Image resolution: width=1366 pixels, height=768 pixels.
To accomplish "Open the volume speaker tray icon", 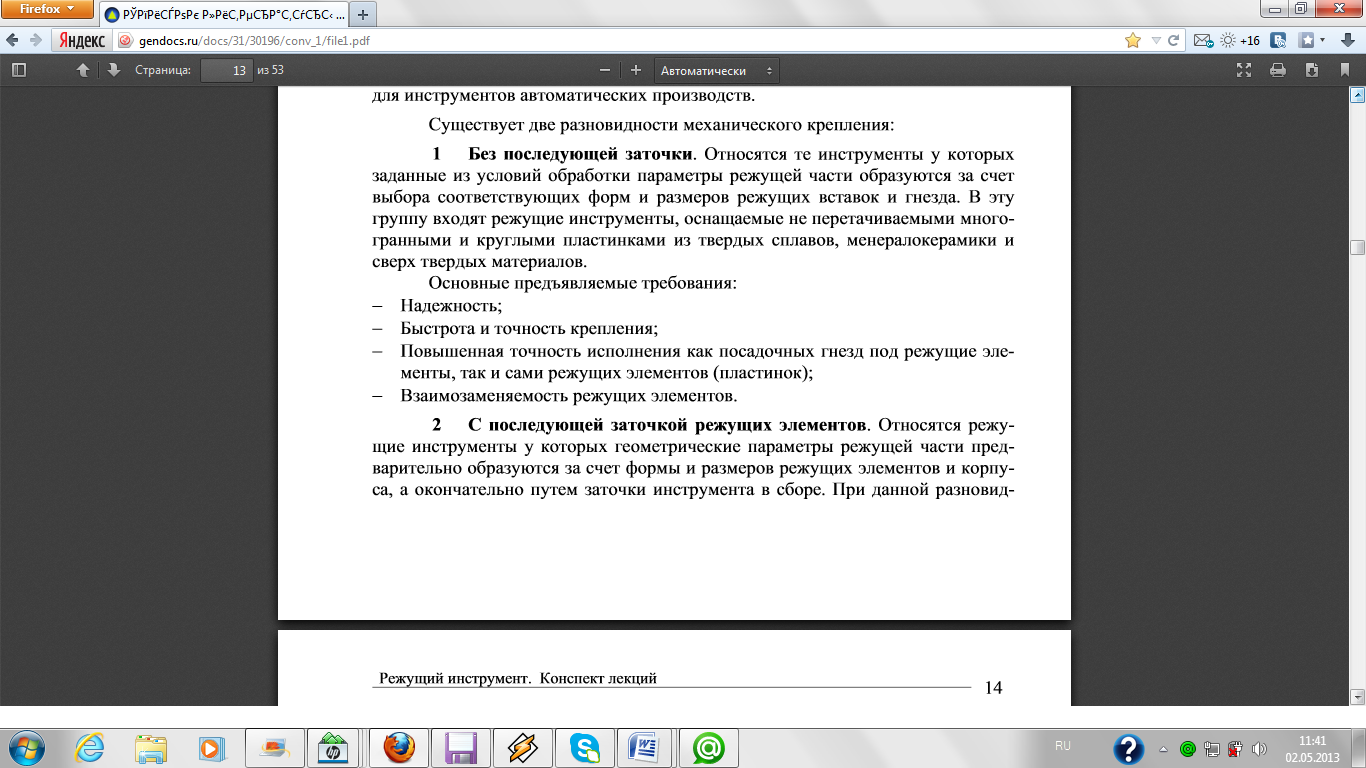I will 1258,748.
